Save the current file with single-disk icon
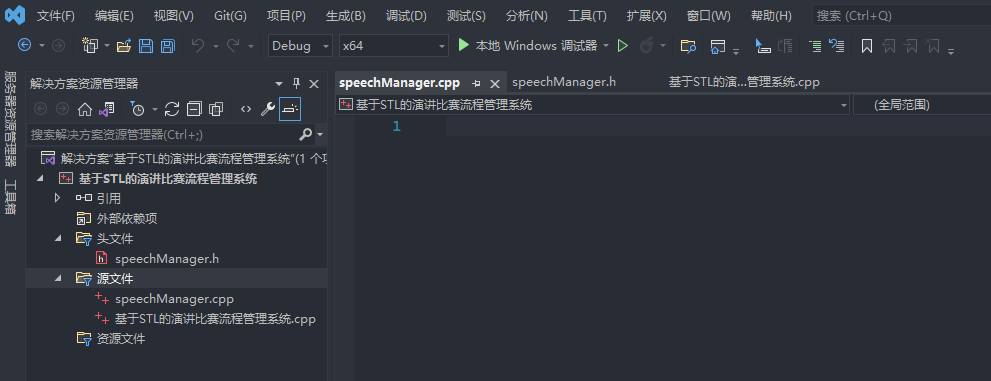The image size is (991, 381). 146,45
